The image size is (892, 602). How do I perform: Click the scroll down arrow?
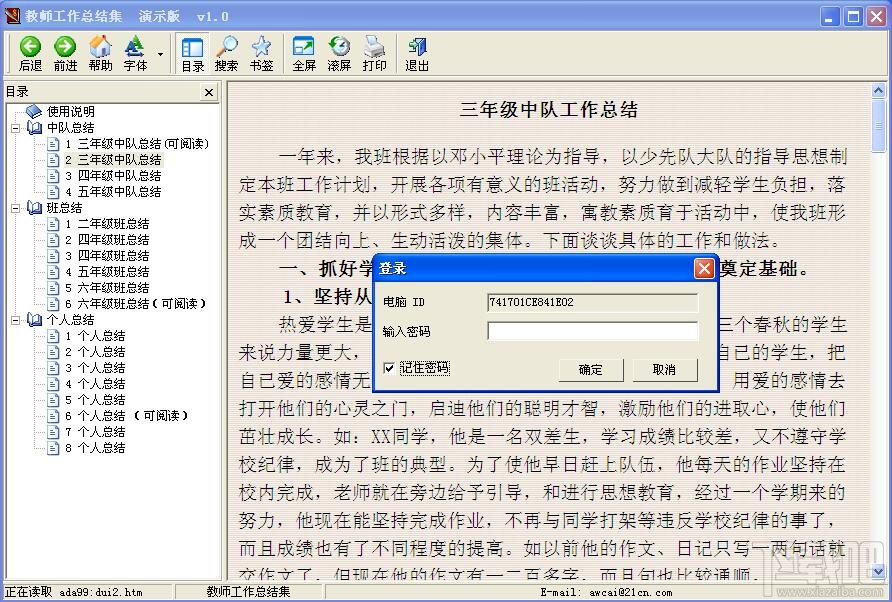pos(878,571)
